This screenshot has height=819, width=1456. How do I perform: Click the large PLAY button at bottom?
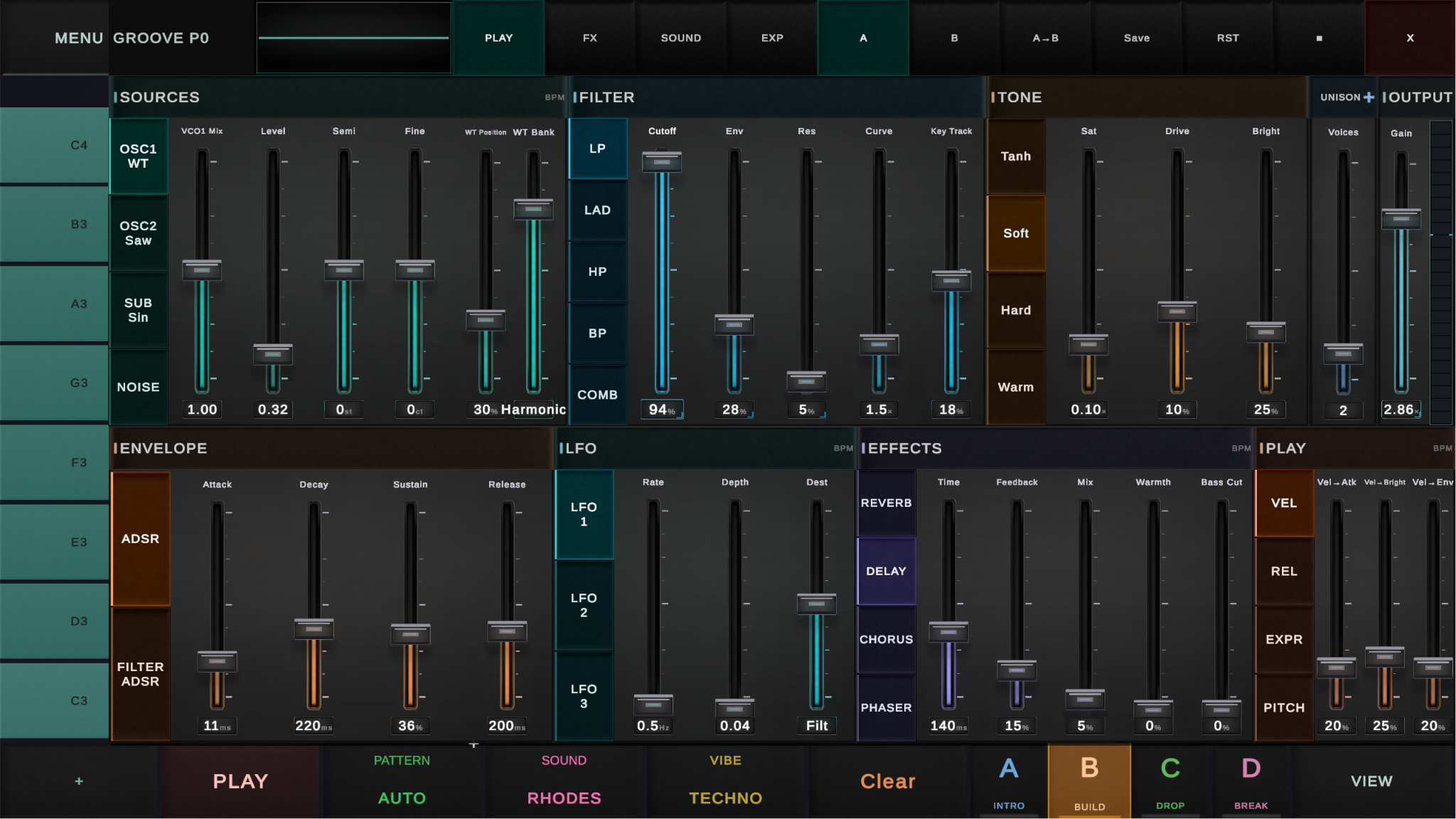[240, 781]
